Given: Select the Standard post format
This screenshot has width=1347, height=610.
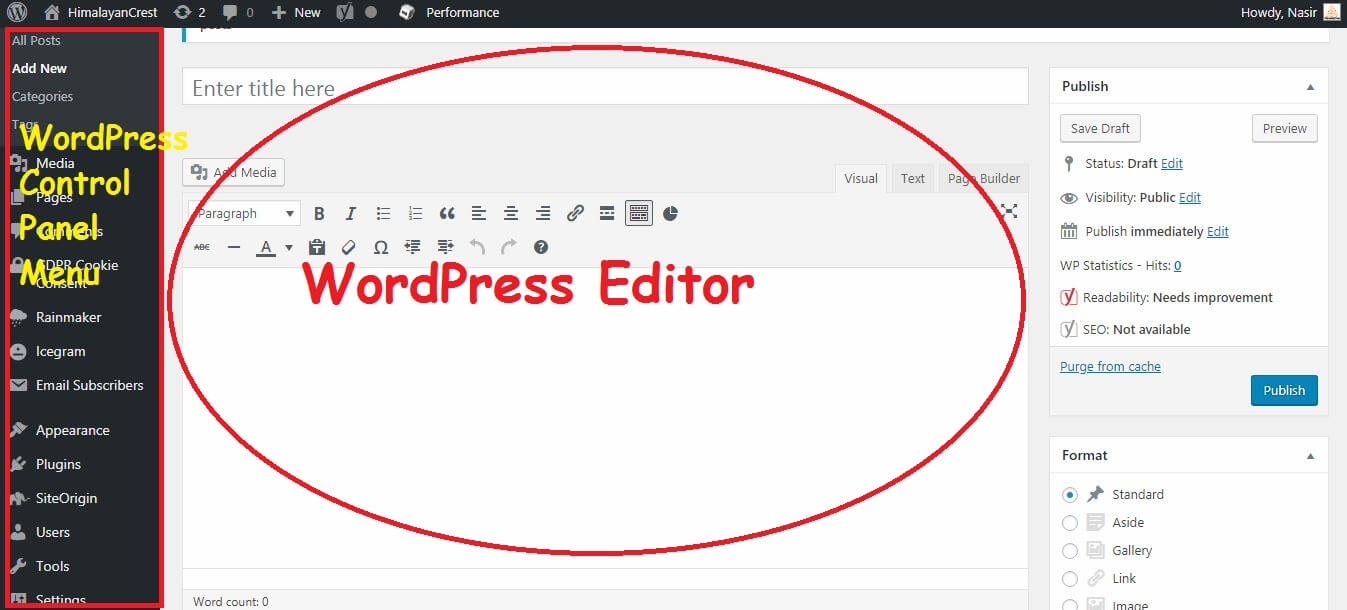Looking at the screenshot, I should 1070,494.
